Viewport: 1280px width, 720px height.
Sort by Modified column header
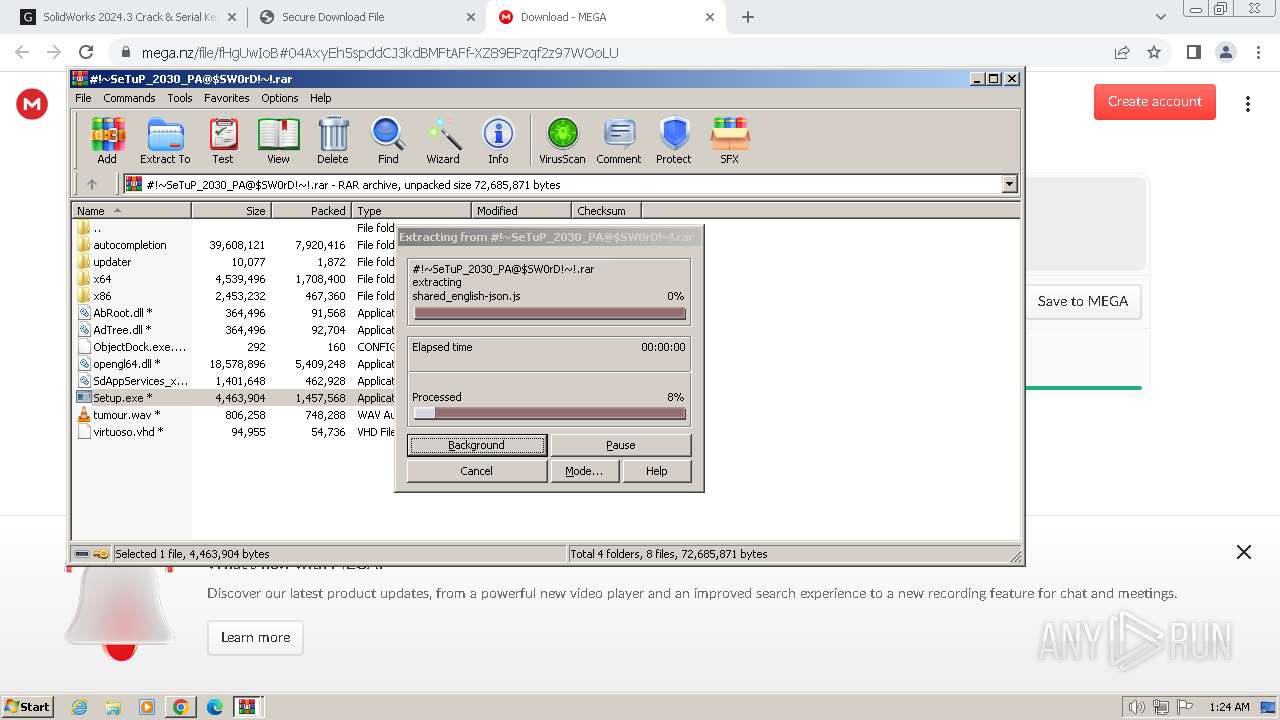[521, 211]
